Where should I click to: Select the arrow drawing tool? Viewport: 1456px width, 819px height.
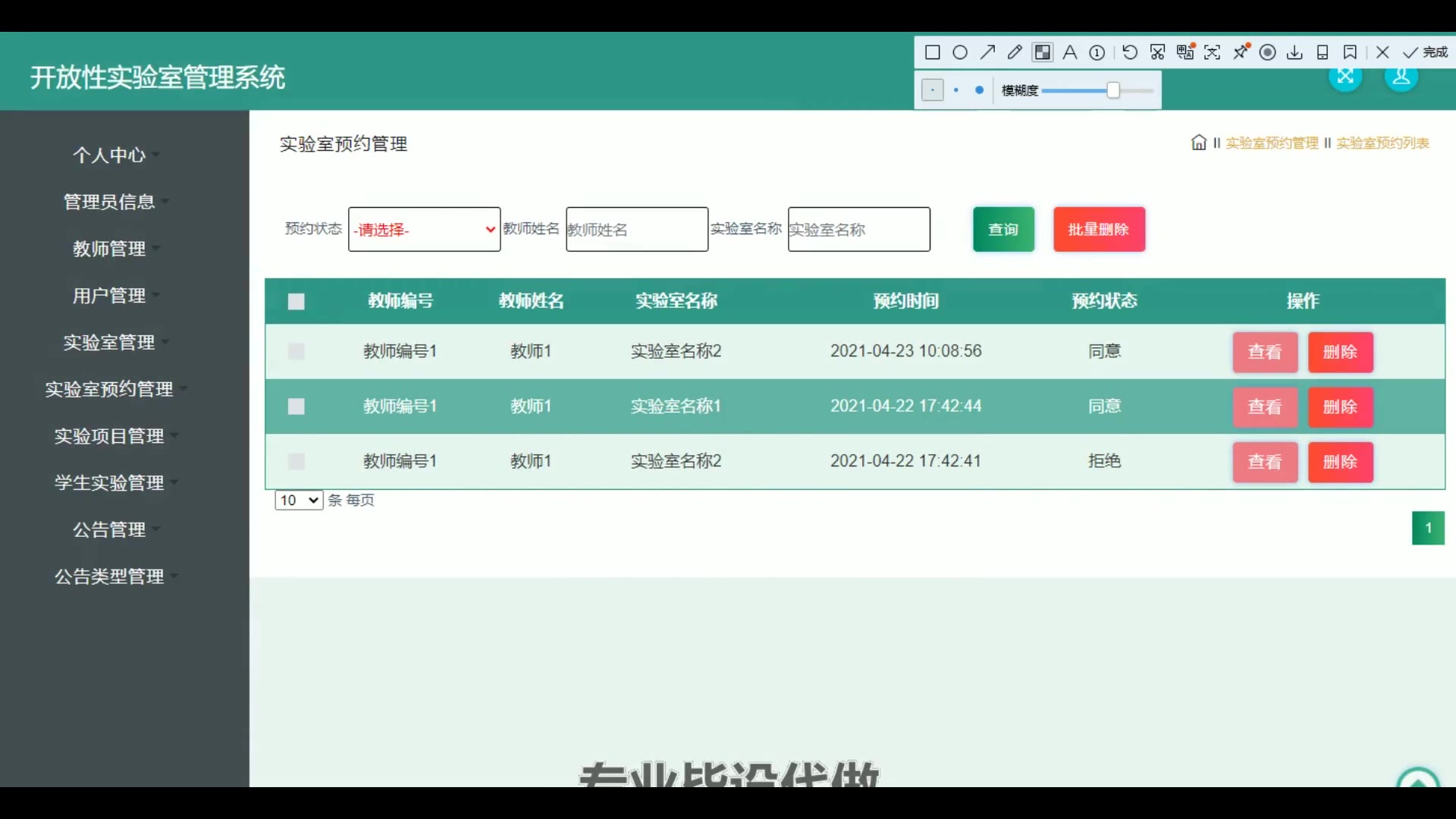pos(987,52)
